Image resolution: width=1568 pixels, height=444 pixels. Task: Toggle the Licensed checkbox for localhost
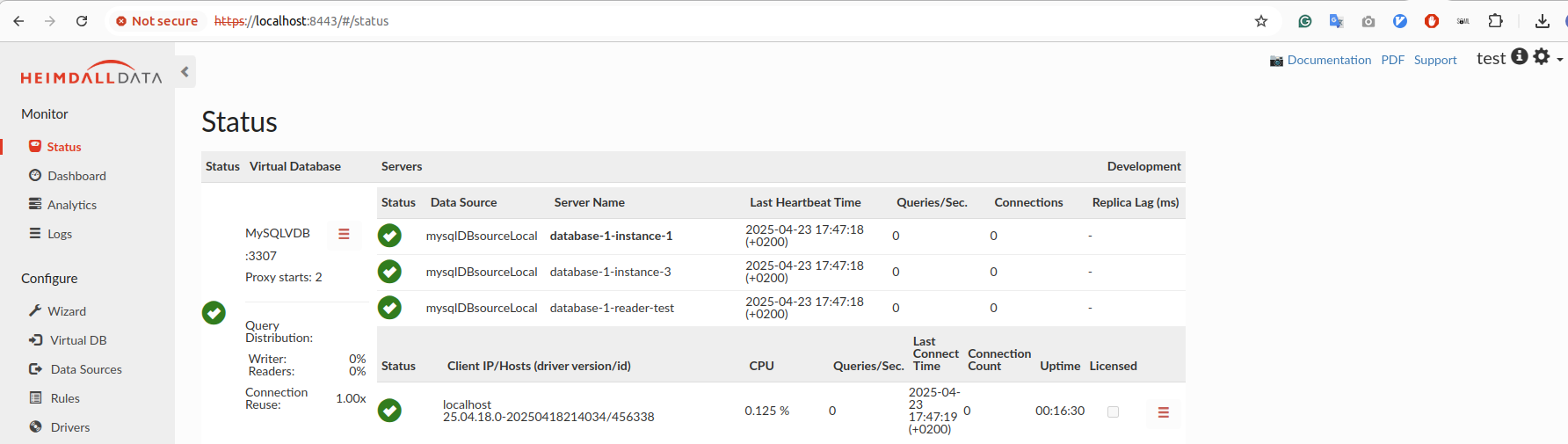coord(1113,411)
